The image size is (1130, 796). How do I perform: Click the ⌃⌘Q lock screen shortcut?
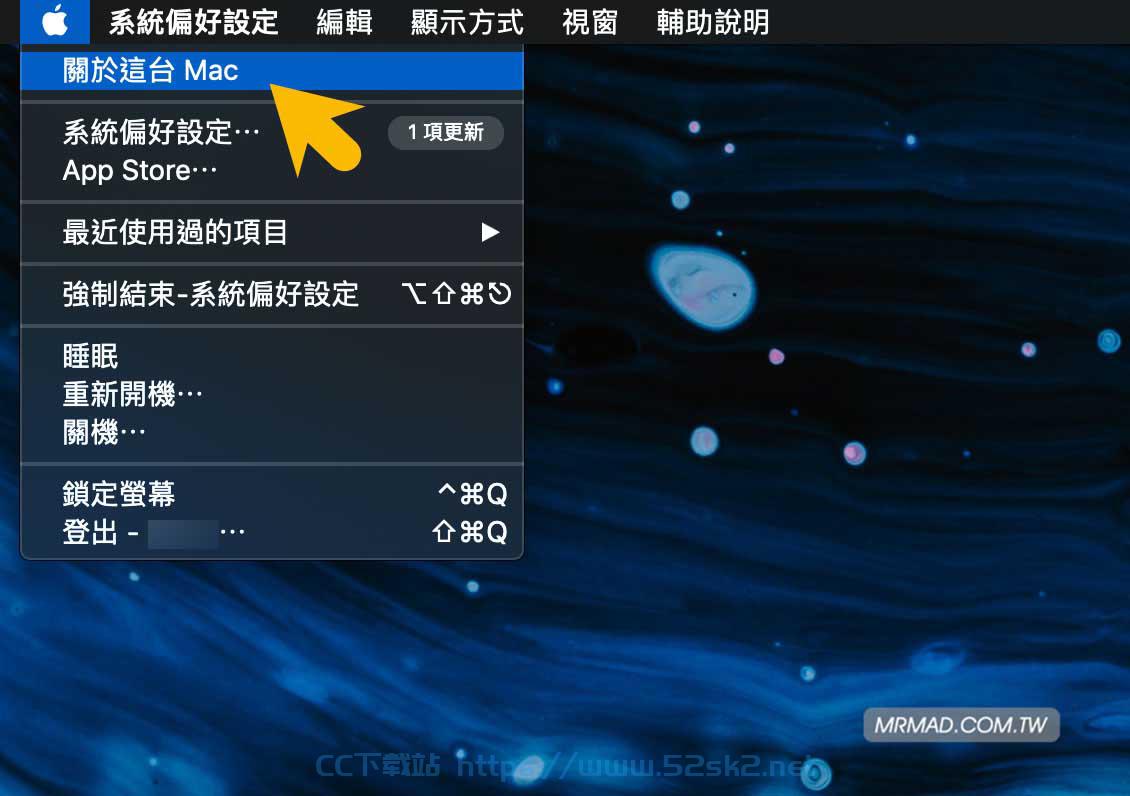(473, 494)
